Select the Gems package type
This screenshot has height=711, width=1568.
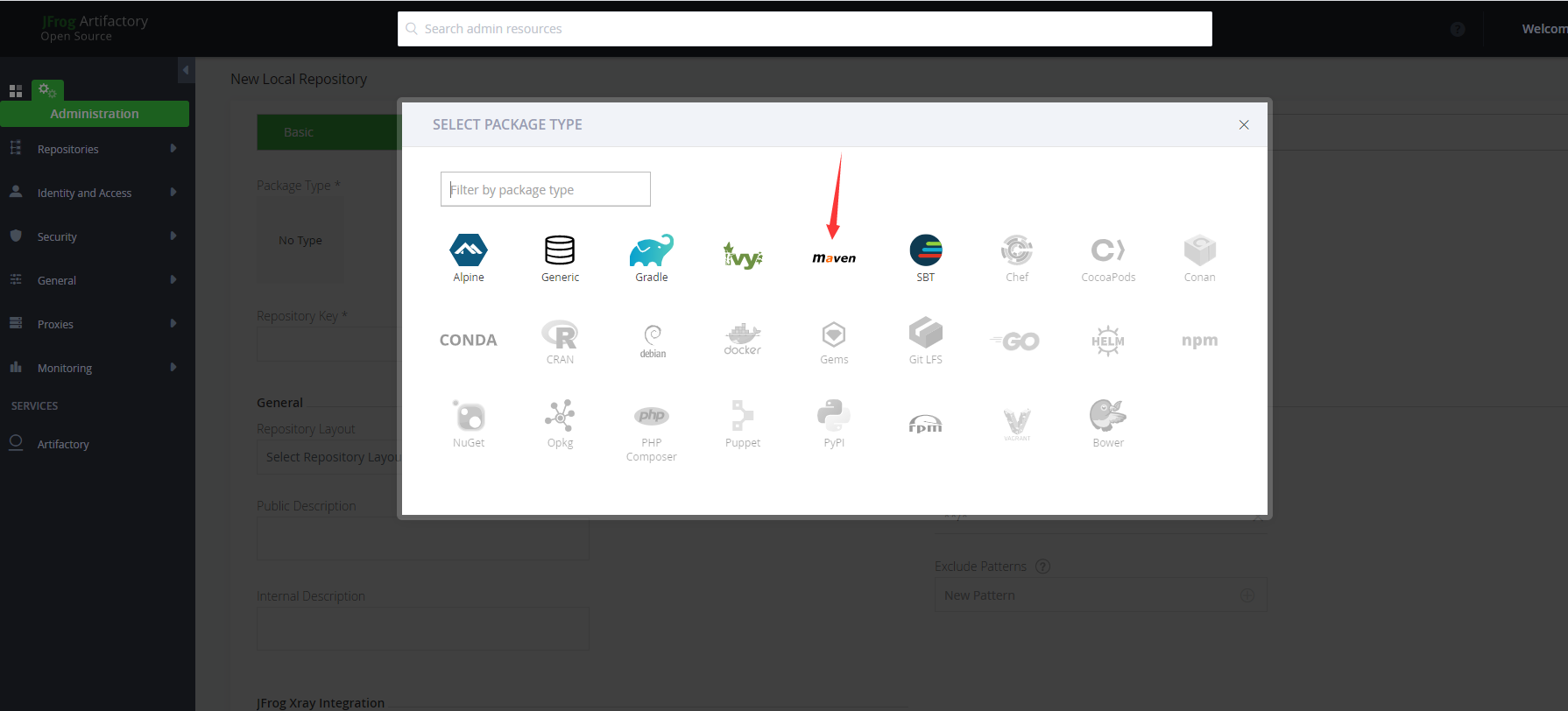(834, 341)
